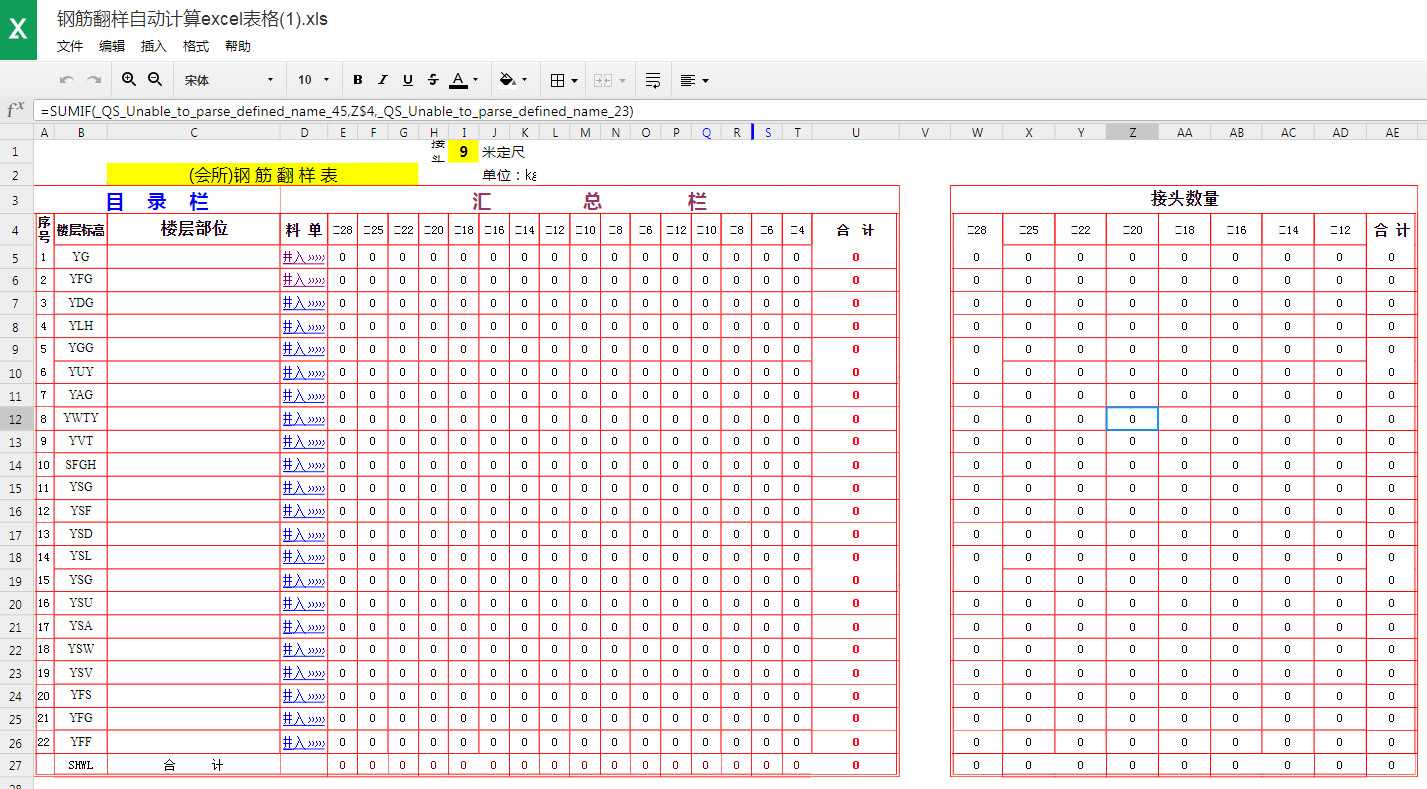Click the Undo arrow in toolbar

tap(67, 80)
